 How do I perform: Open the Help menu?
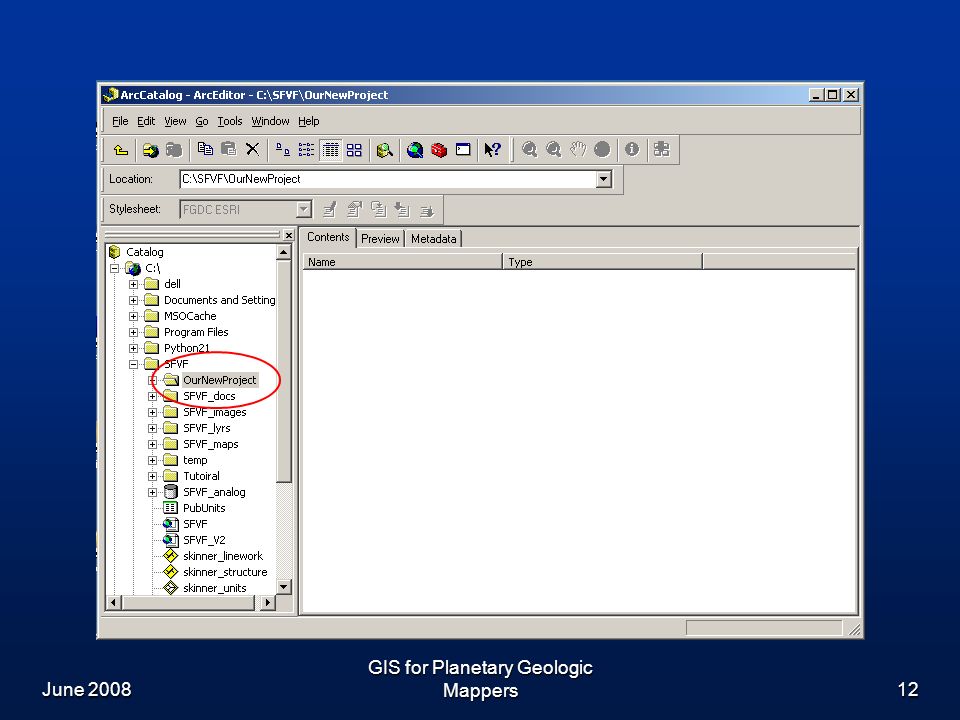click(x=309, y=121)
